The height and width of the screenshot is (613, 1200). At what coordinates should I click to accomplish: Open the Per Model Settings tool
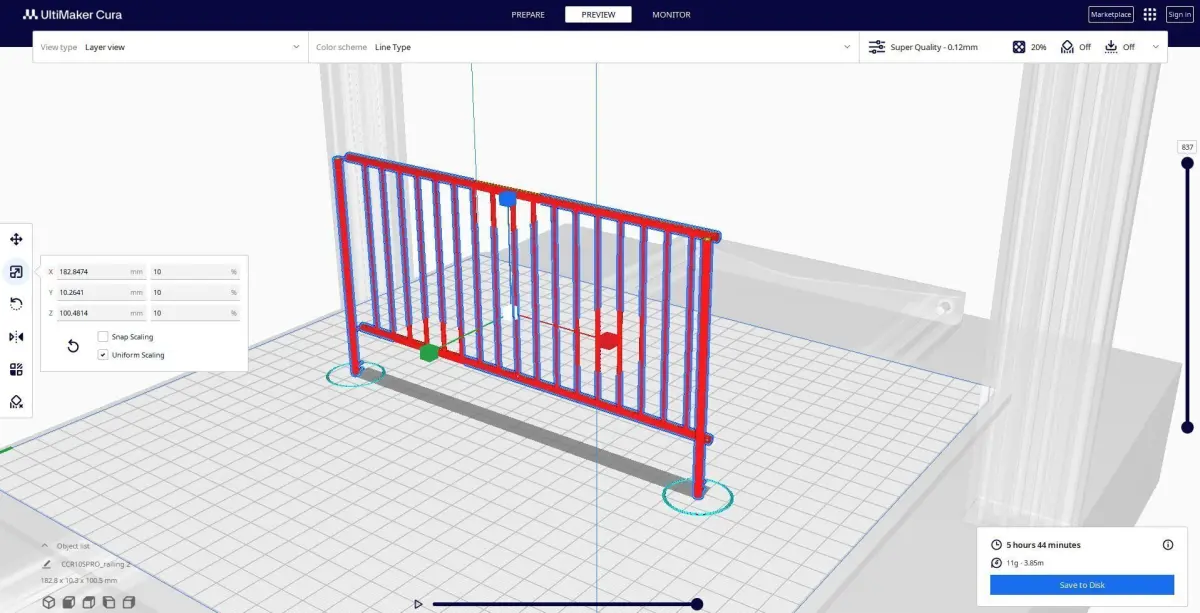(16, 369)
